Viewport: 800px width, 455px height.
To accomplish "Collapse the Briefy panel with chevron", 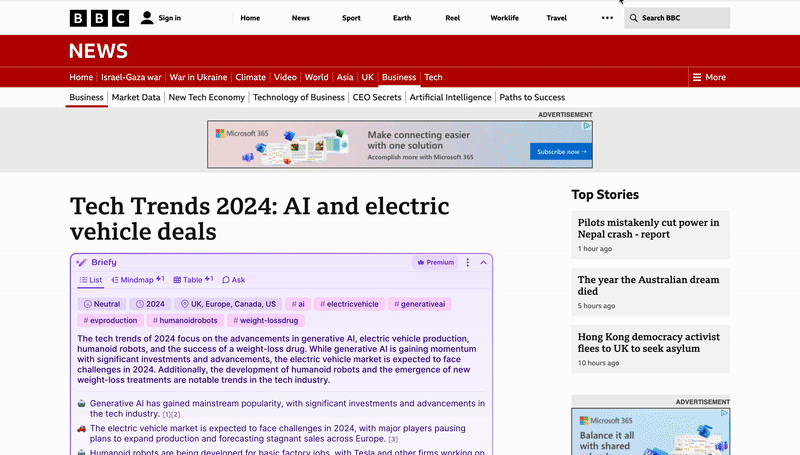I will (x=484, y=262).
